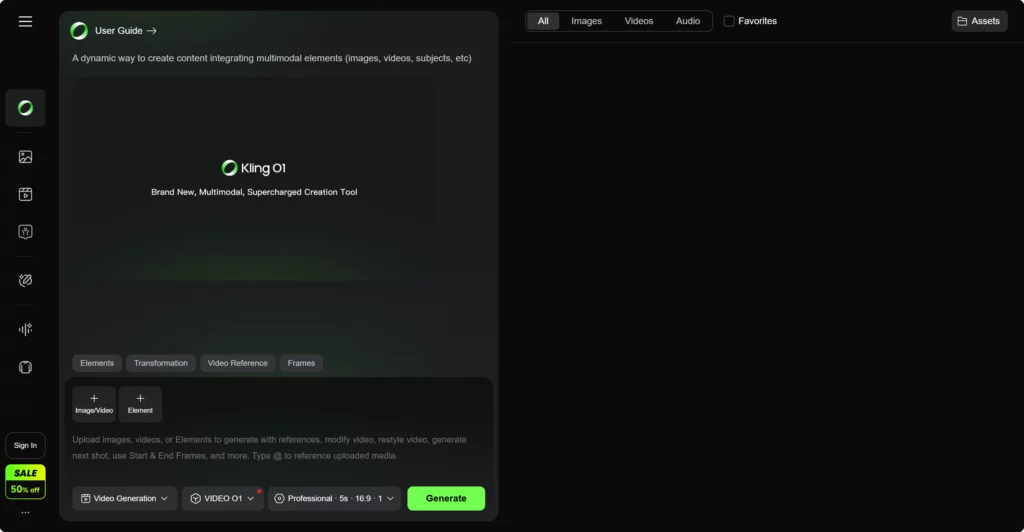Click the Kling O1 preview banner
Viewport: 1024px width, 532px height.
click(253, 180)
